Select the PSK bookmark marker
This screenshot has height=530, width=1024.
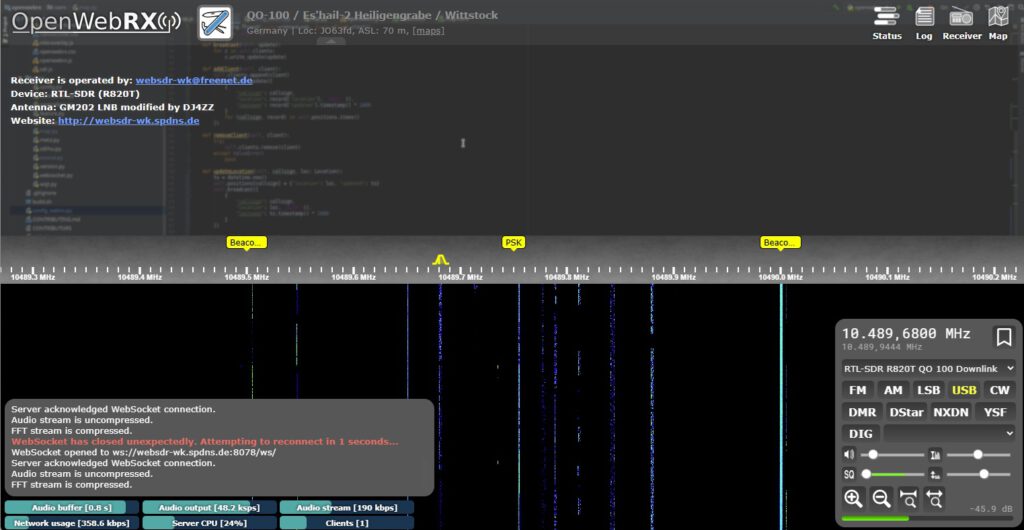coord(514,242)
